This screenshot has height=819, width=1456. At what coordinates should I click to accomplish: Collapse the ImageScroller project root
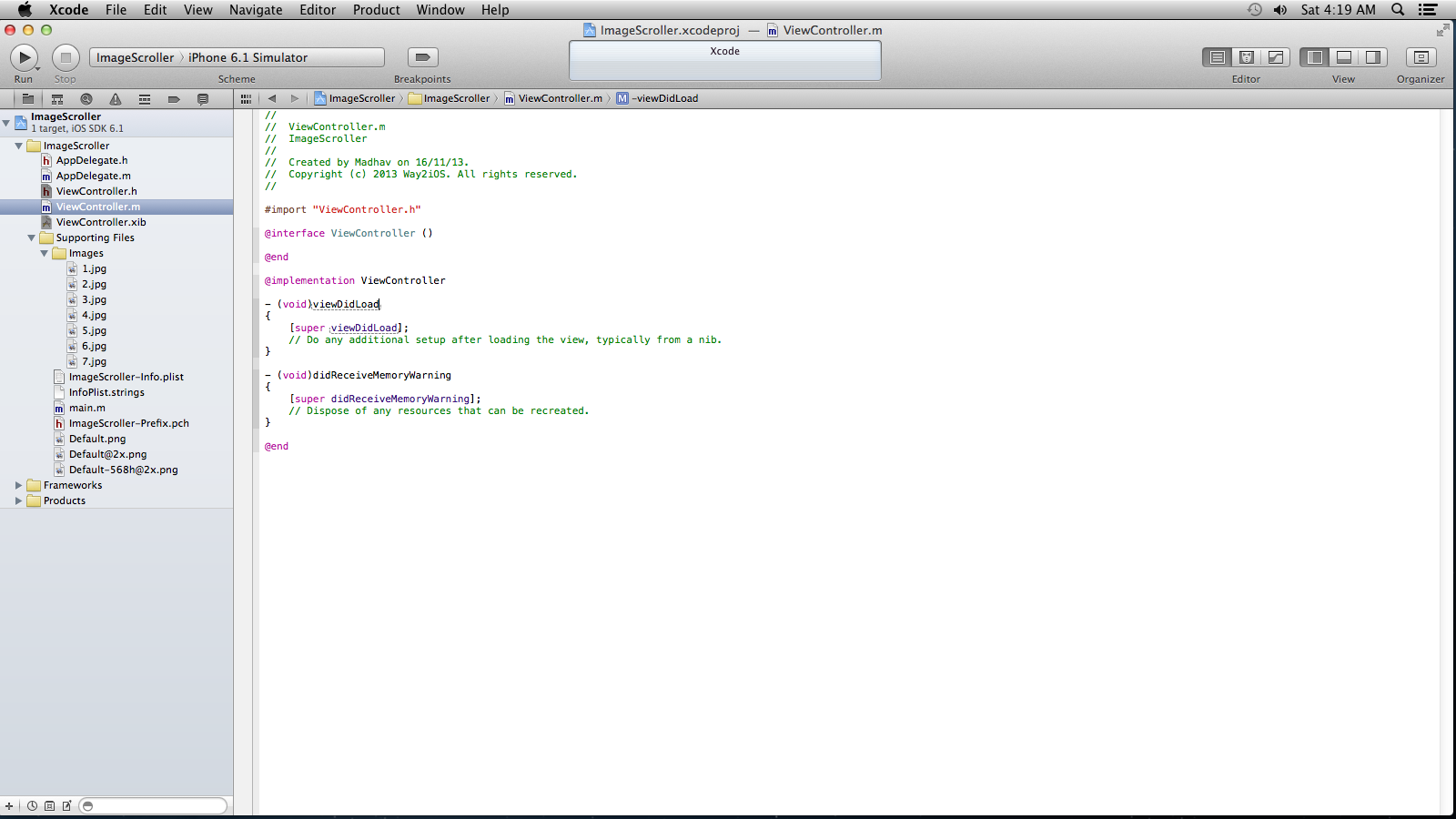pos(6,122)
